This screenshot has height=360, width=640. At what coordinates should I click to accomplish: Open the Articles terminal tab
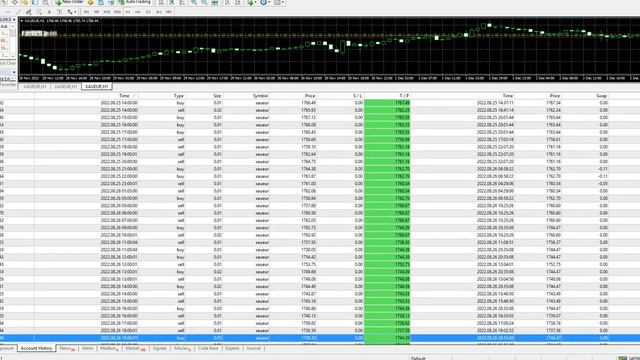(182, 348)
